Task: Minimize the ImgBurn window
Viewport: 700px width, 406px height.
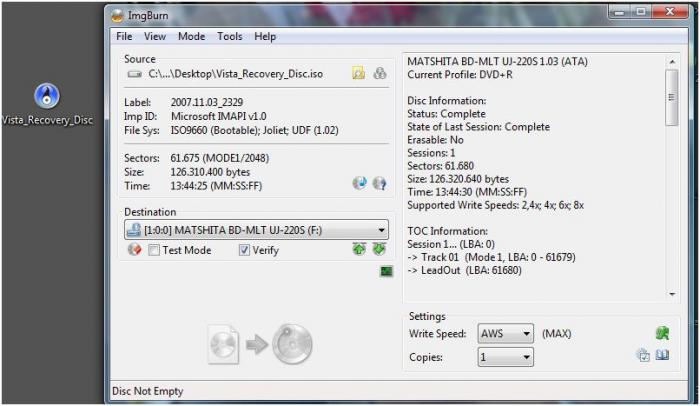Action: (619, 12)
